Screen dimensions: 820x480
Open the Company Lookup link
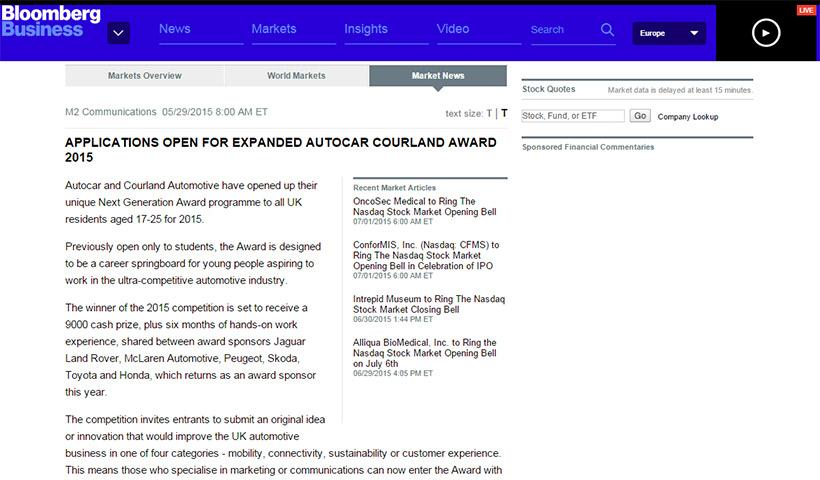coord(688,117)
